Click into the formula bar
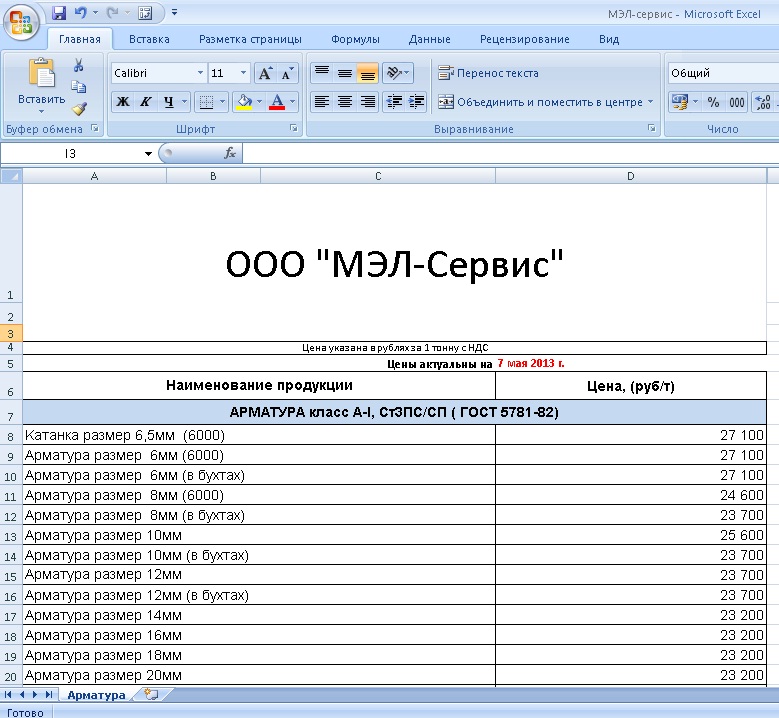The width and height of the screenshot is (779, 718). coord(510,153)
